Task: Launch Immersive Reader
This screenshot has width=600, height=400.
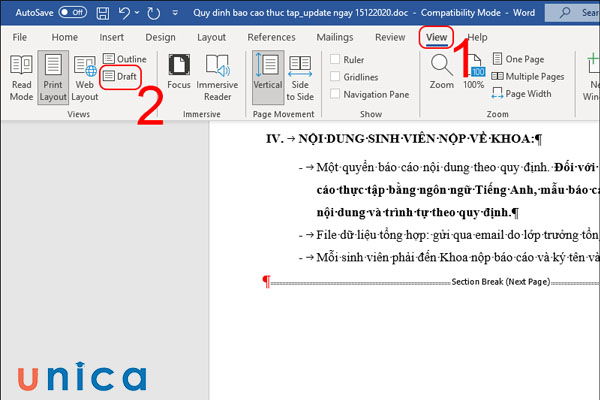Action: tap(217, 76)
